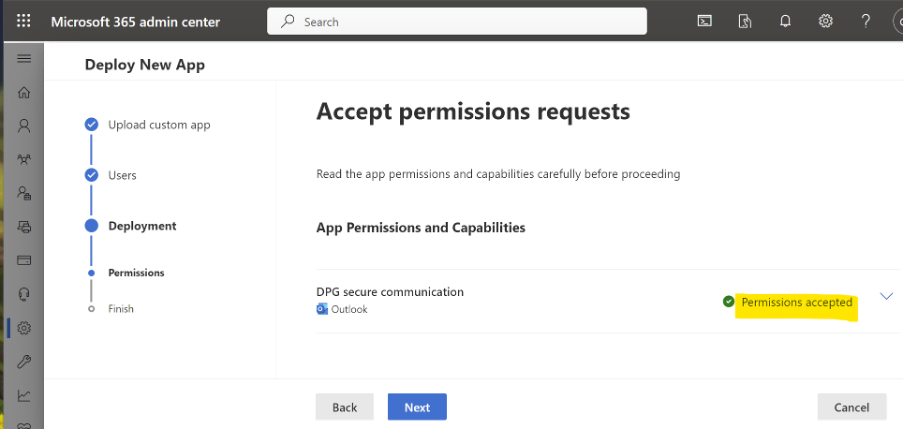This screenshot has width=904, height=430.
Task: Open Setup wrench icon in sidebar
Action: point(24,361)
